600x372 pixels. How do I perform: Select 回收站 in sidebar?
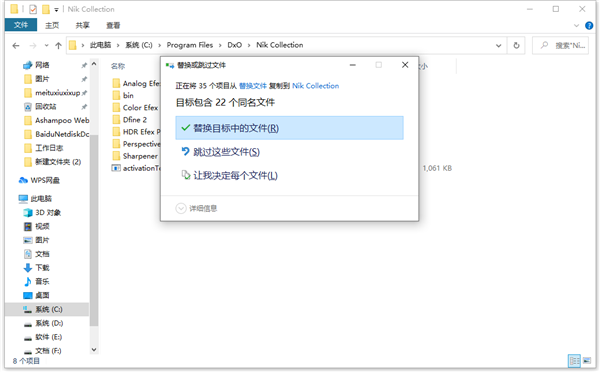pyautogui.click(x=46, y=106)
